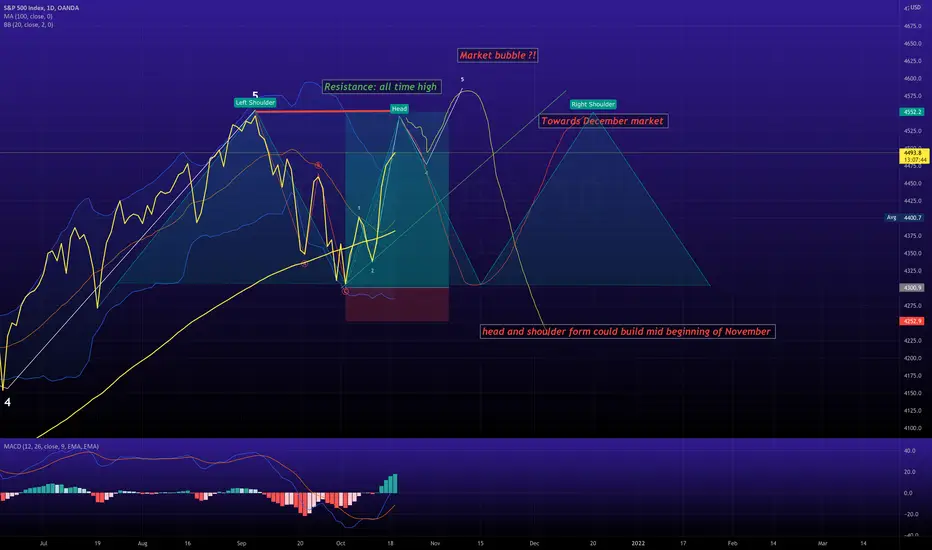Click the 'Head' pattern label

(x=399, y=109)
